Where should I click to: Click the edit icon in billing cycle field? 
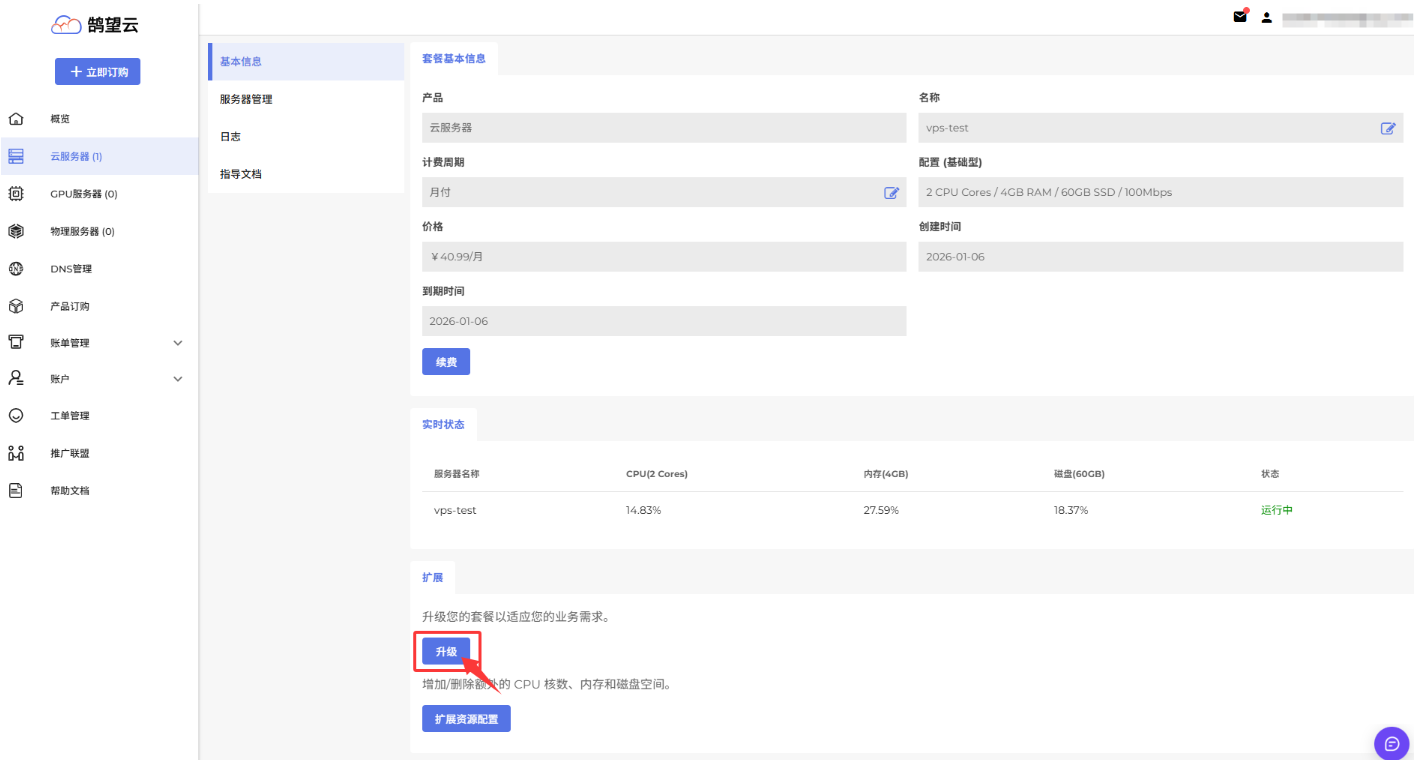[x=891, y=192]
